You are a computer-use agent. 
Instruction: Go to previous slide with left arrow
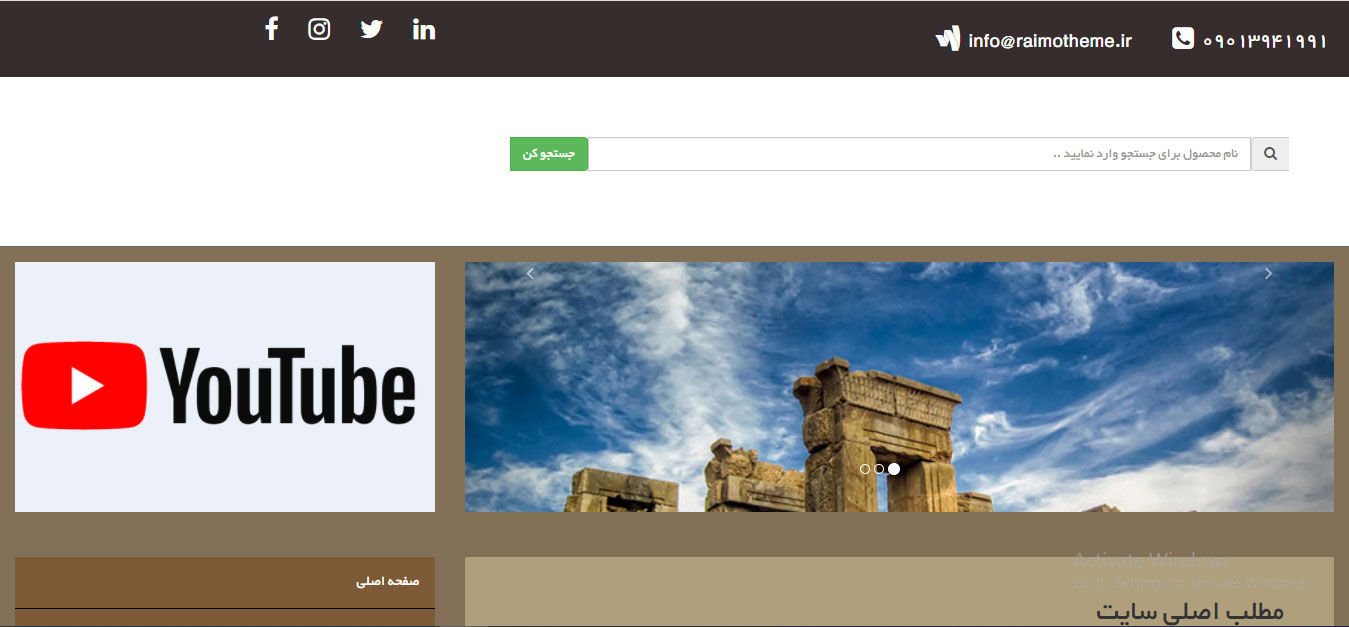tap(530, 274)
